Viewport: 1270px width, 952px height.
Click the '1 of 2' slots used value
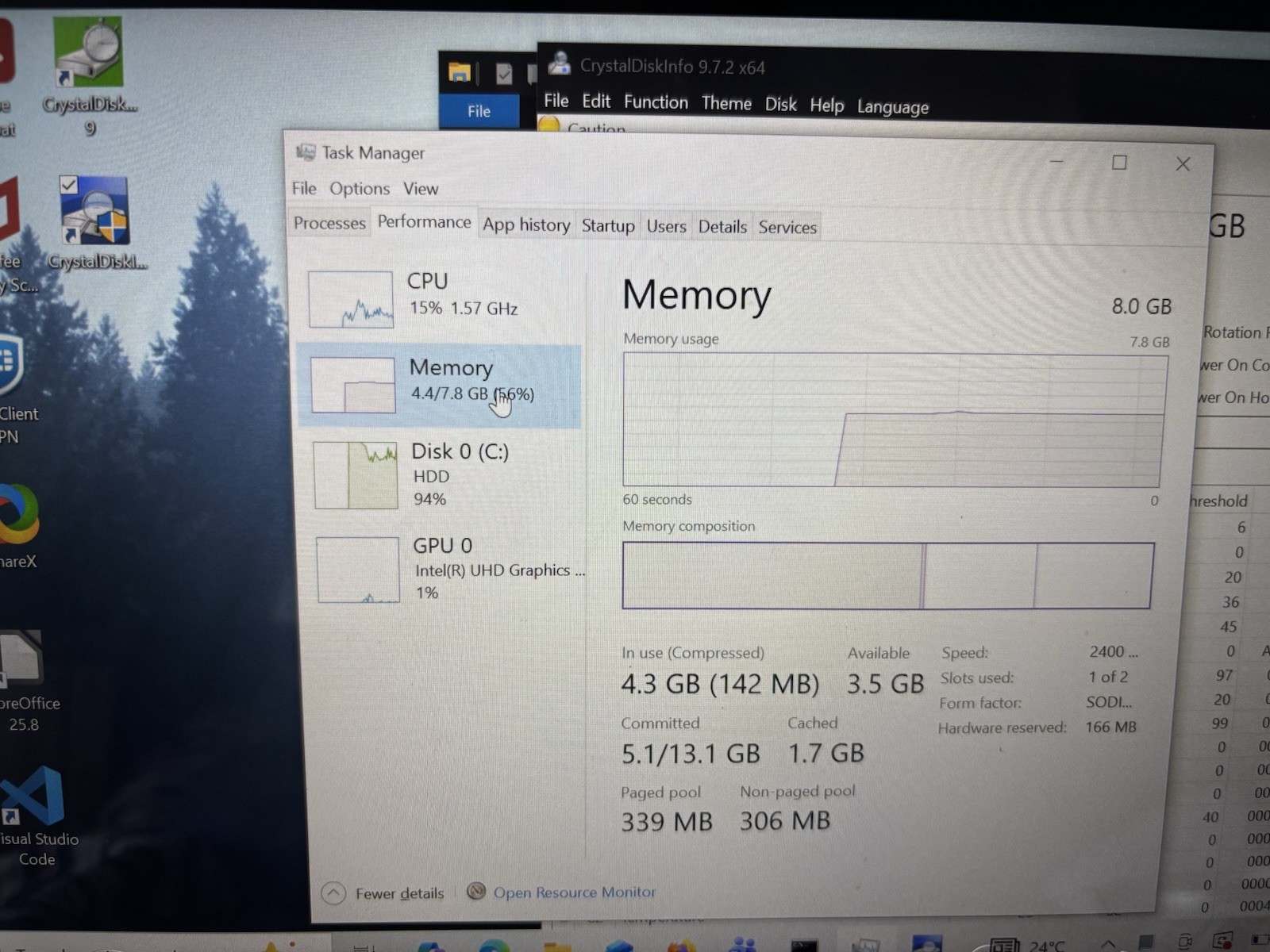pos(1108,677)
